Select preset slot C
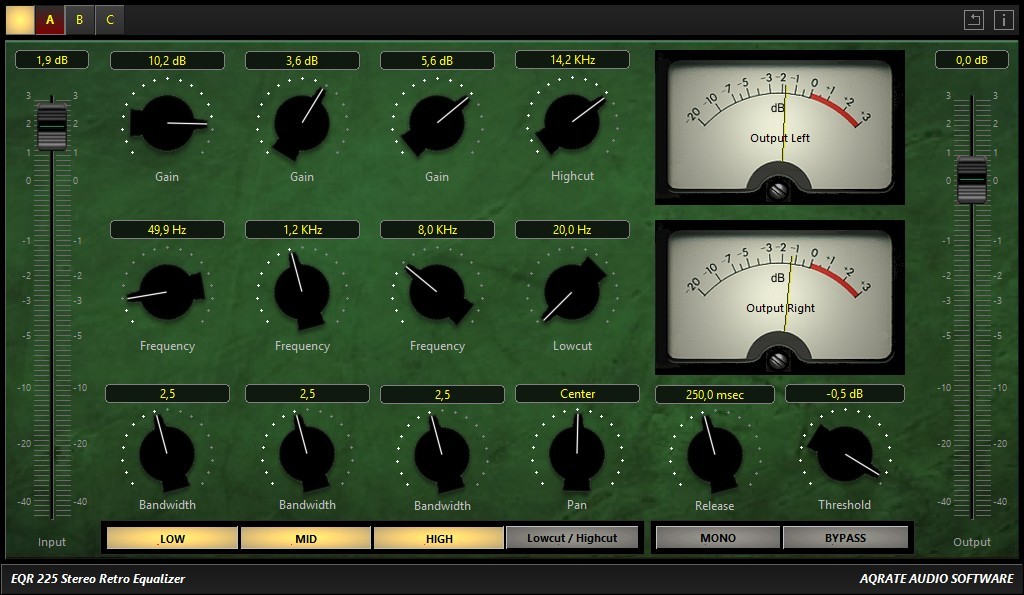The width and height of the screenshot is (1024, 595). (x=109, y=19)
